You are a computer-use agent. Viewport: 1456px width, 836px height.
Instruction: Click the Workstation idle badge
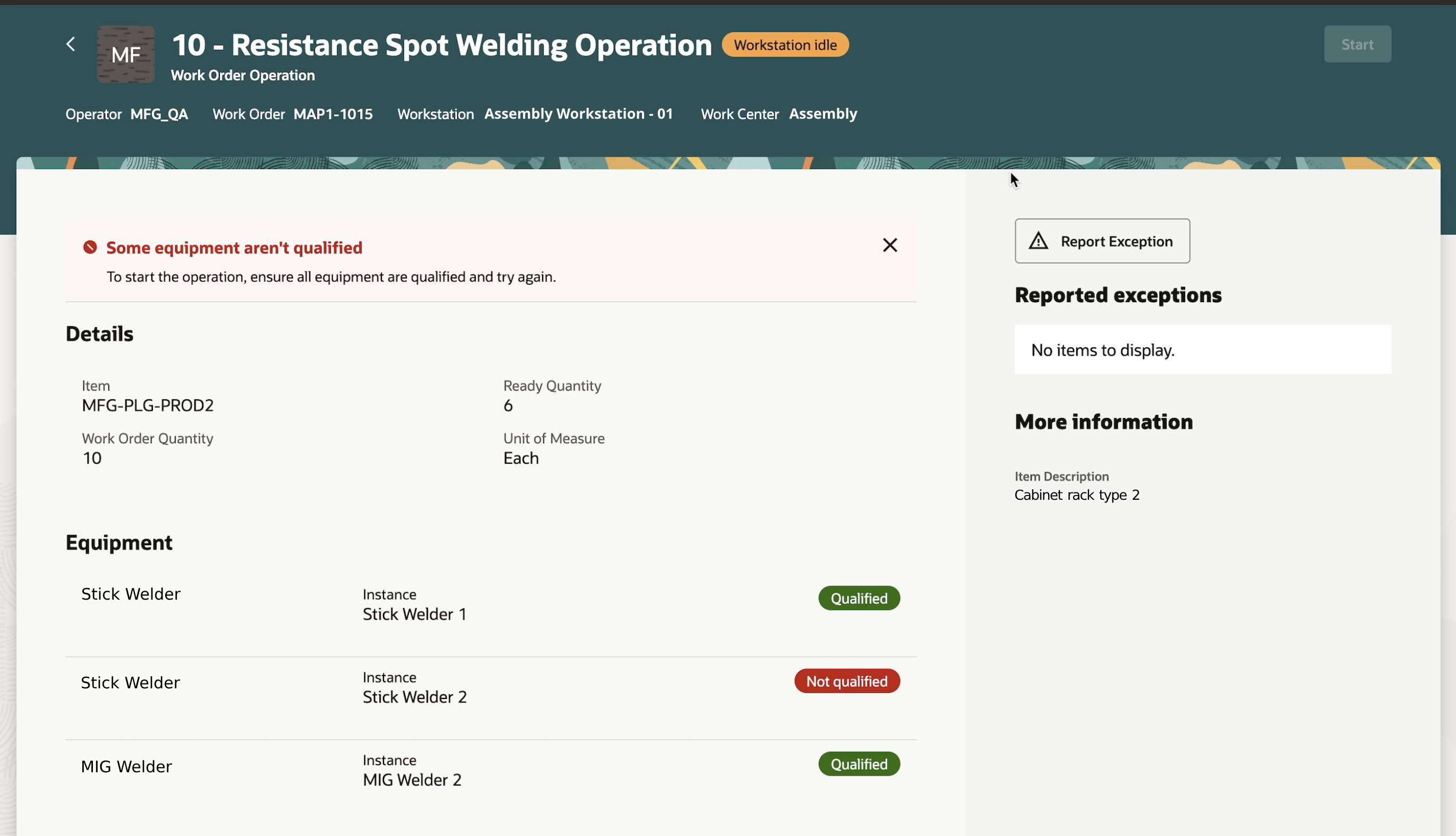click(x=784, y=45)
